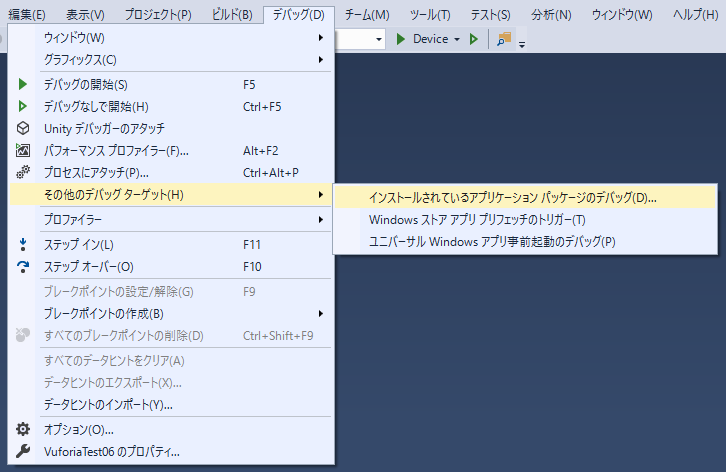Click ブレークポイントの設定/解除(G) entry
Viewport: 726px width, 472px height.
[170, 292]
